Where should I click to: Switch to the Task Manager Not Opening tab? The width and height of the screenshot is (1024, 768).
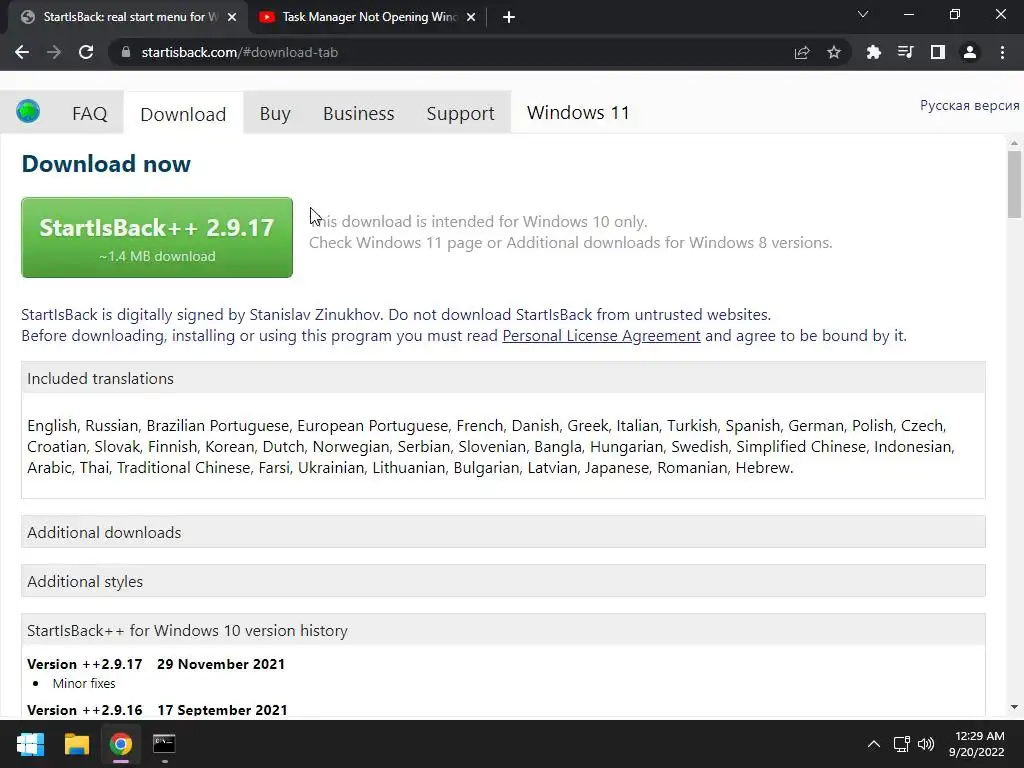point(367,17)
